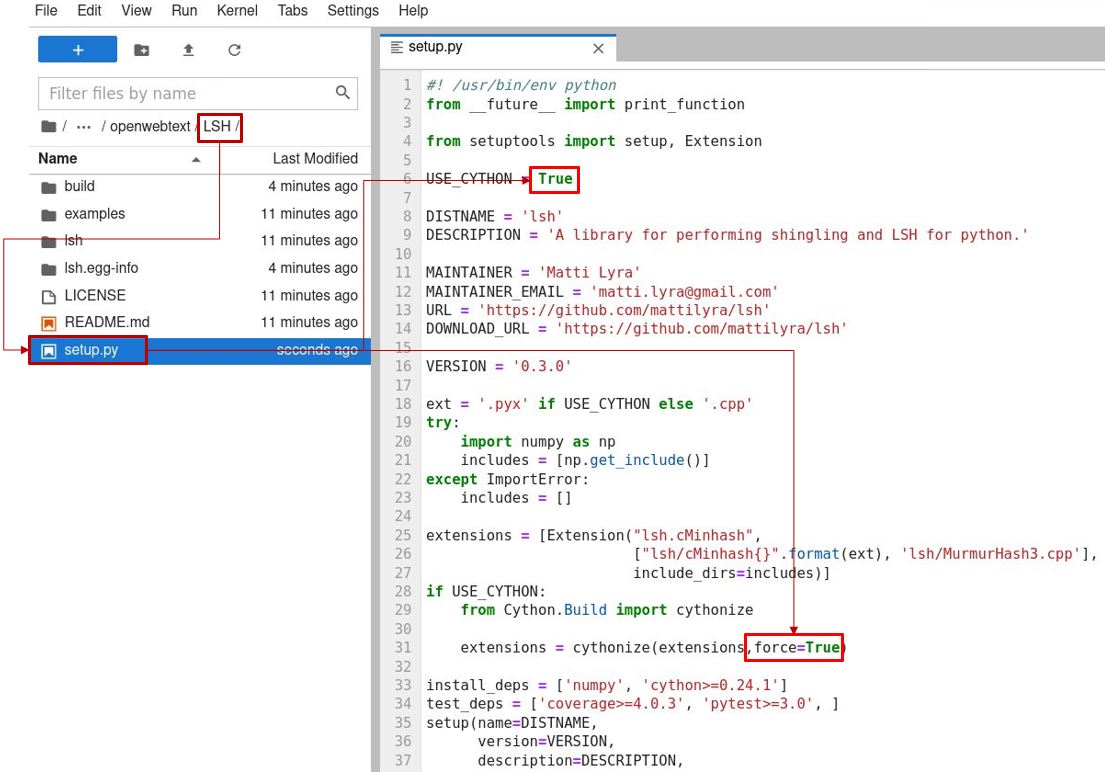The height and width of the screenshot is (772, 1105).
Task: Open the build folder
Action: [x=79, y=187]
